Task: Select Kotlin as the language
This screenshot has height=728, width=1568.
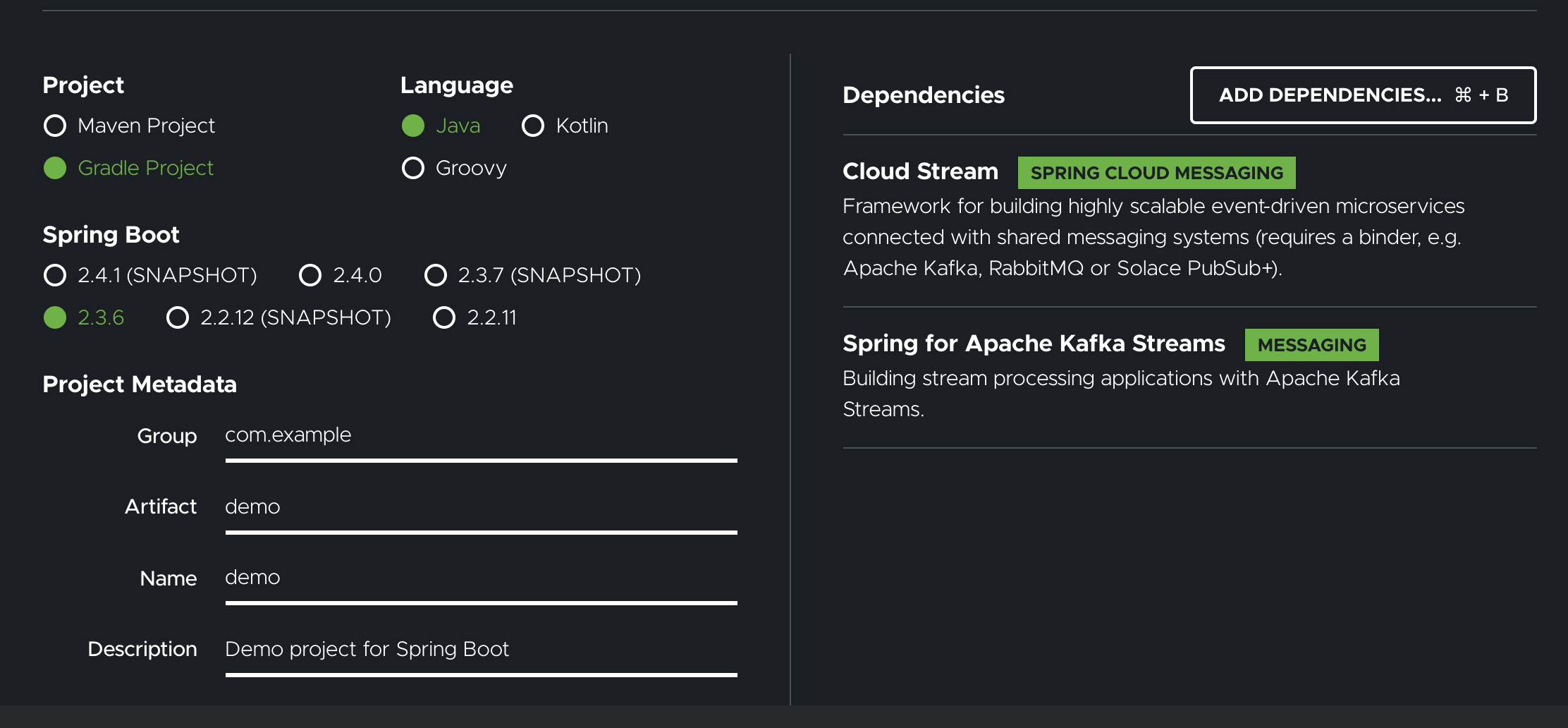Action: point(534,126)
